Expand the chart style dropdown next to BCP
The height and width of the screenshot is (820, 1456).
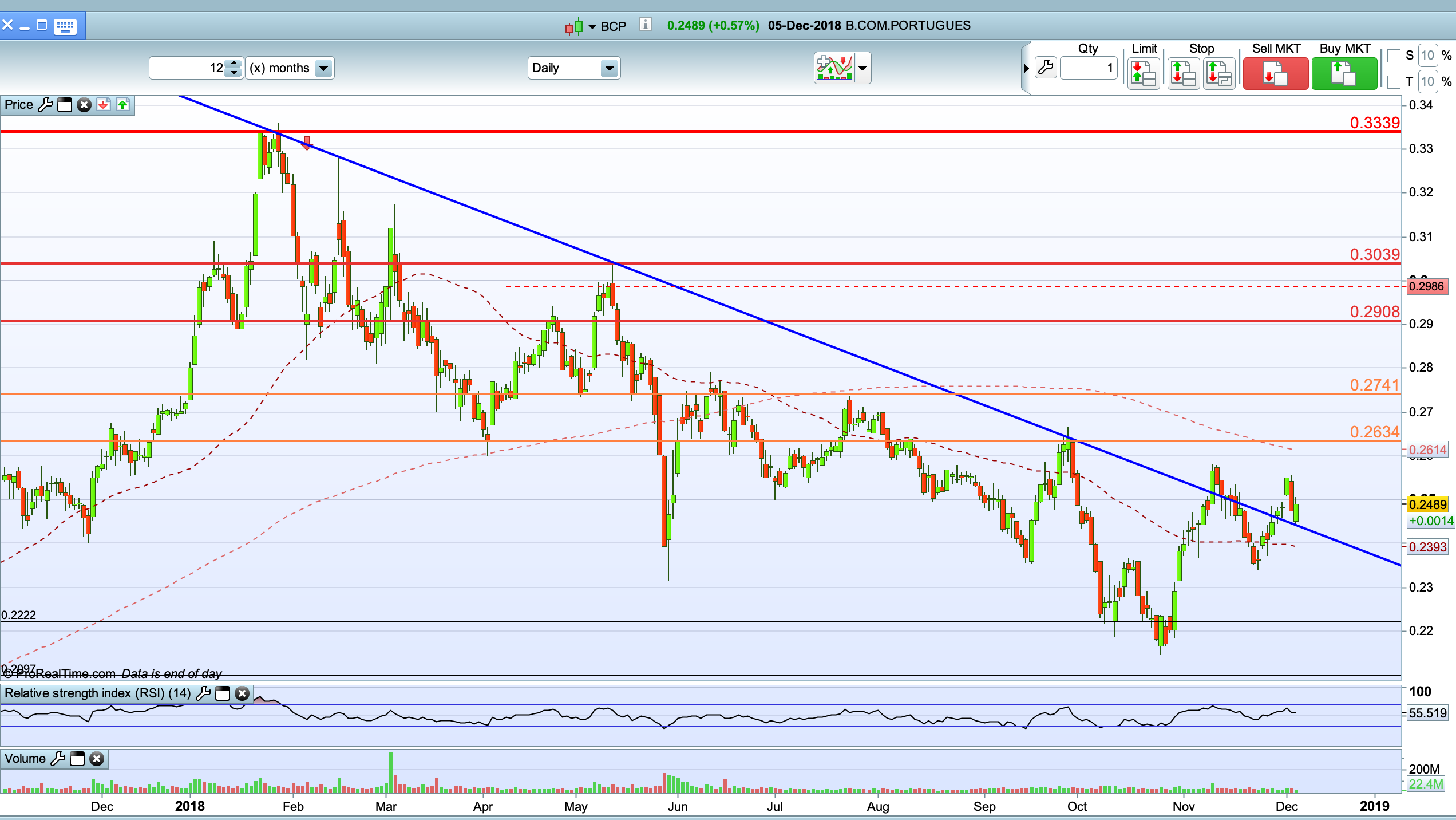pyautogui.click(x=592, y=26)
